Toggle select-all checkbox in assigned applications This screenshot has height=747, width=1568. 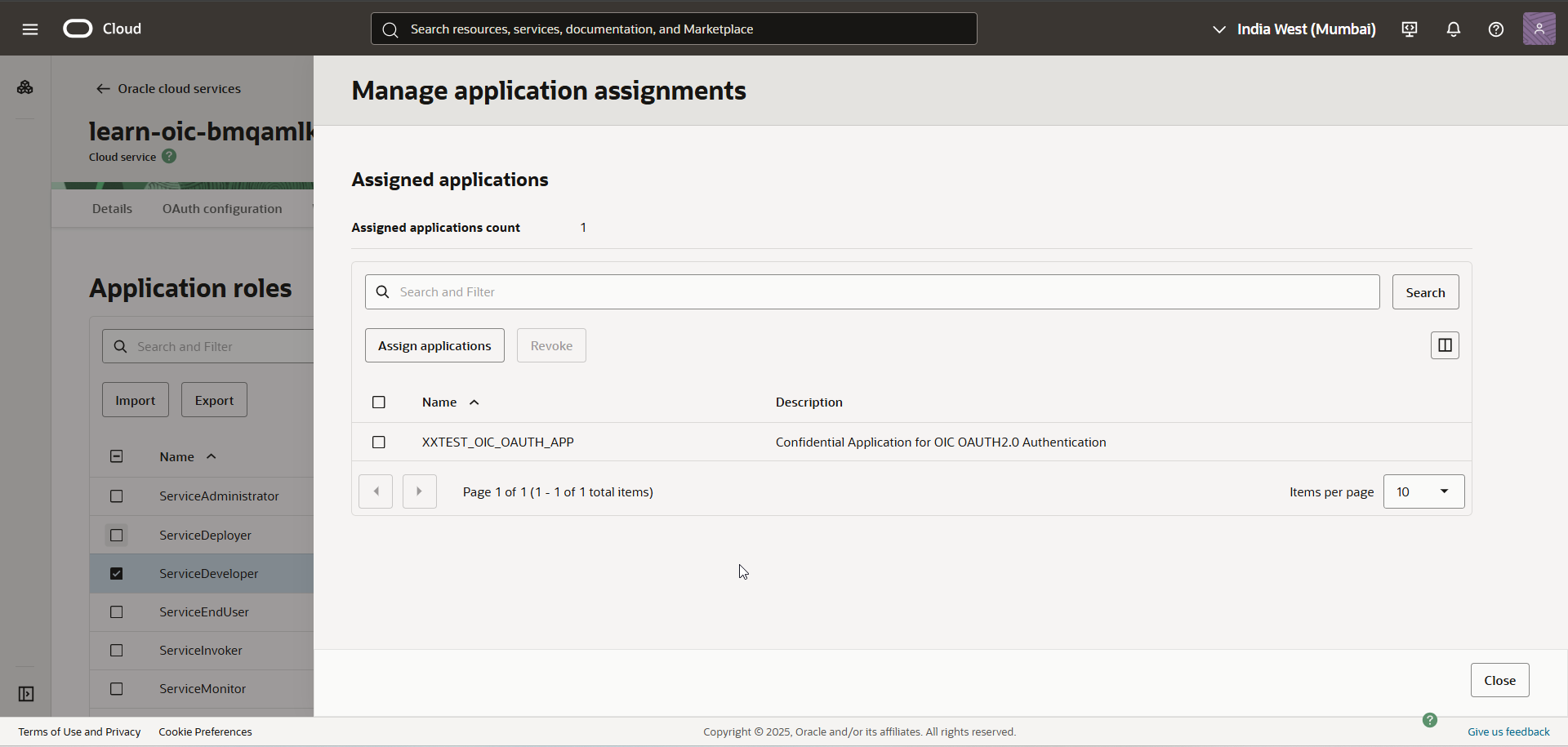point(379,402)
